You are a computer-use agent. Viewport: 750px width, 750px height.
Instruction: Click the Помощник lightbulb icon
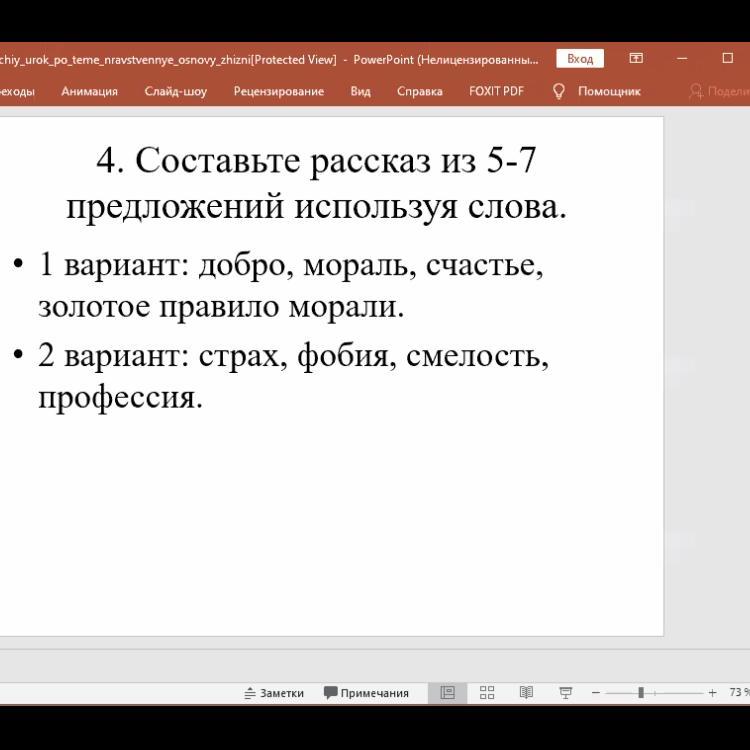(559, 91)
